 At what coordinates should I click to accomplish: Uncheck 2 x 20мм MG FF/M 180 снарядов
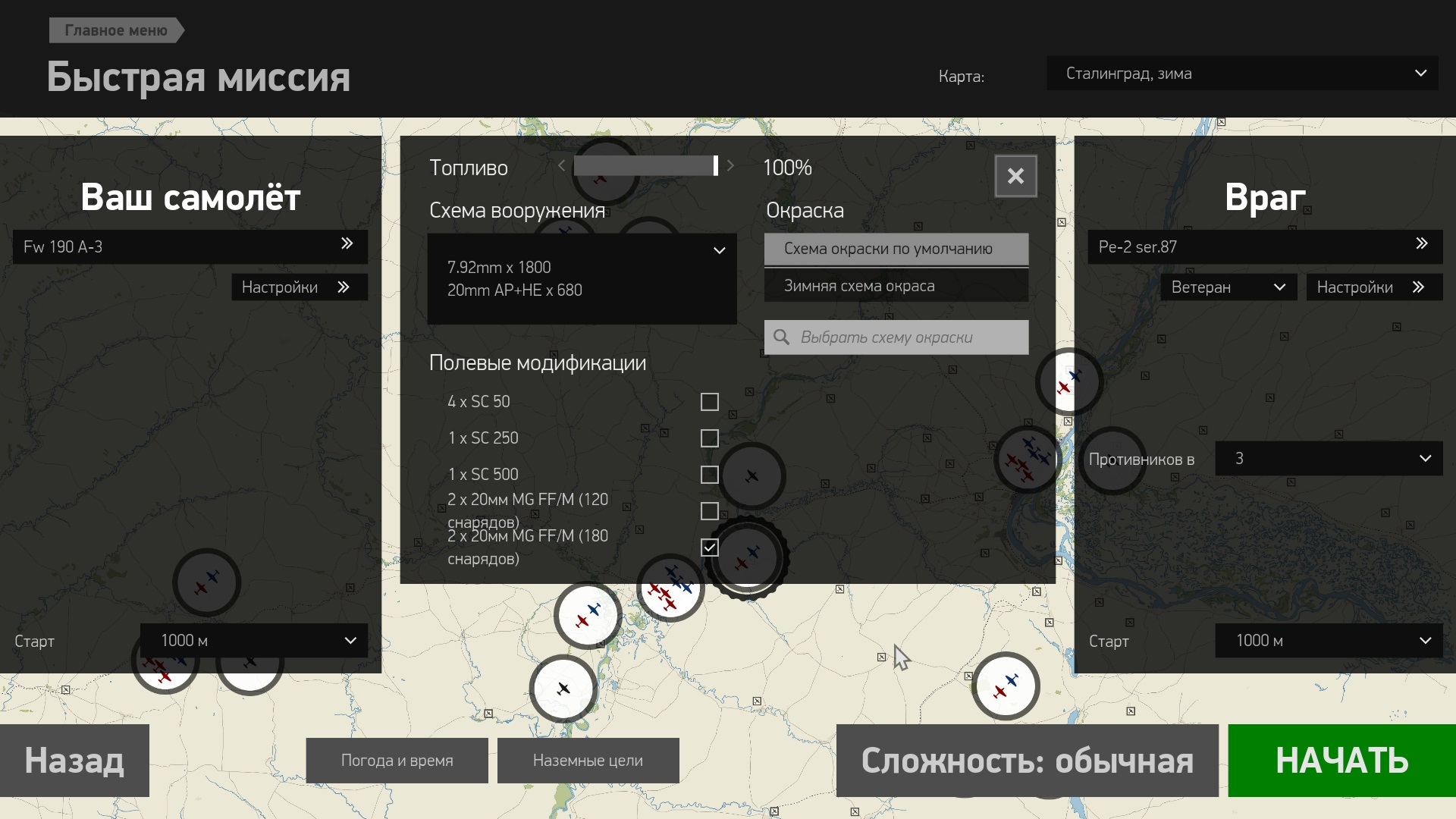coord(709,548)
